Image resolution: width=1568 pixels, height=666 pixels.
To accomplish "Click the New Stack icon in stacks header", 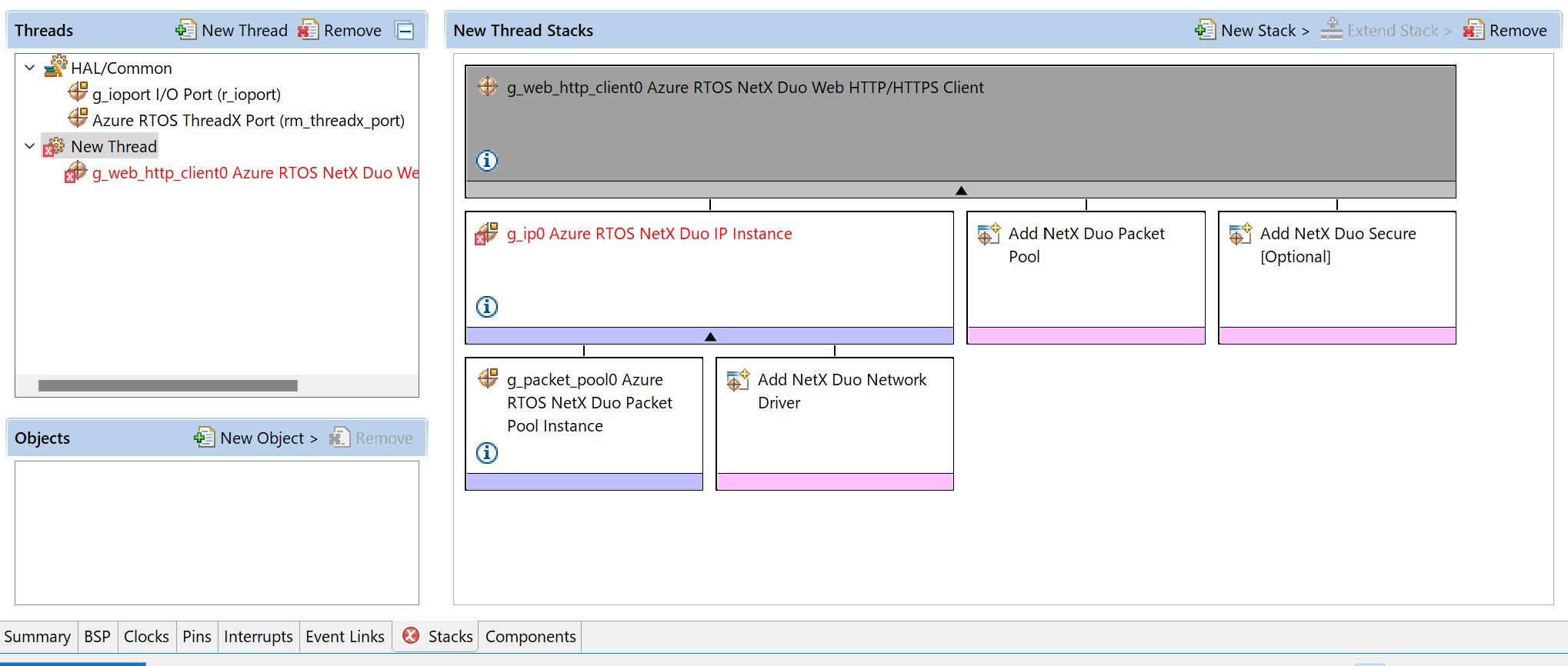I will click(x=1205, y=30).
